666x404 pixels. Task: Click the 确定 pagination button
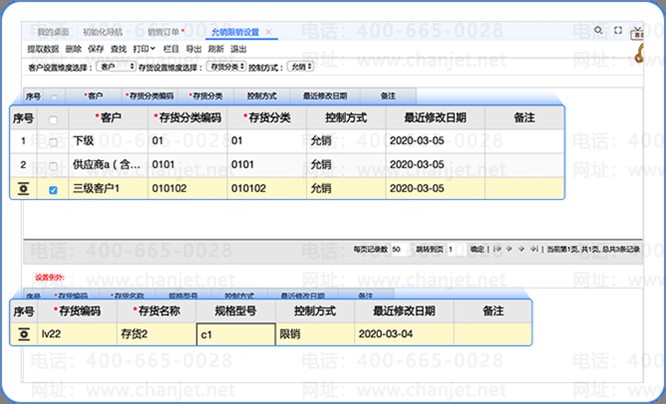tap(477, 249)
